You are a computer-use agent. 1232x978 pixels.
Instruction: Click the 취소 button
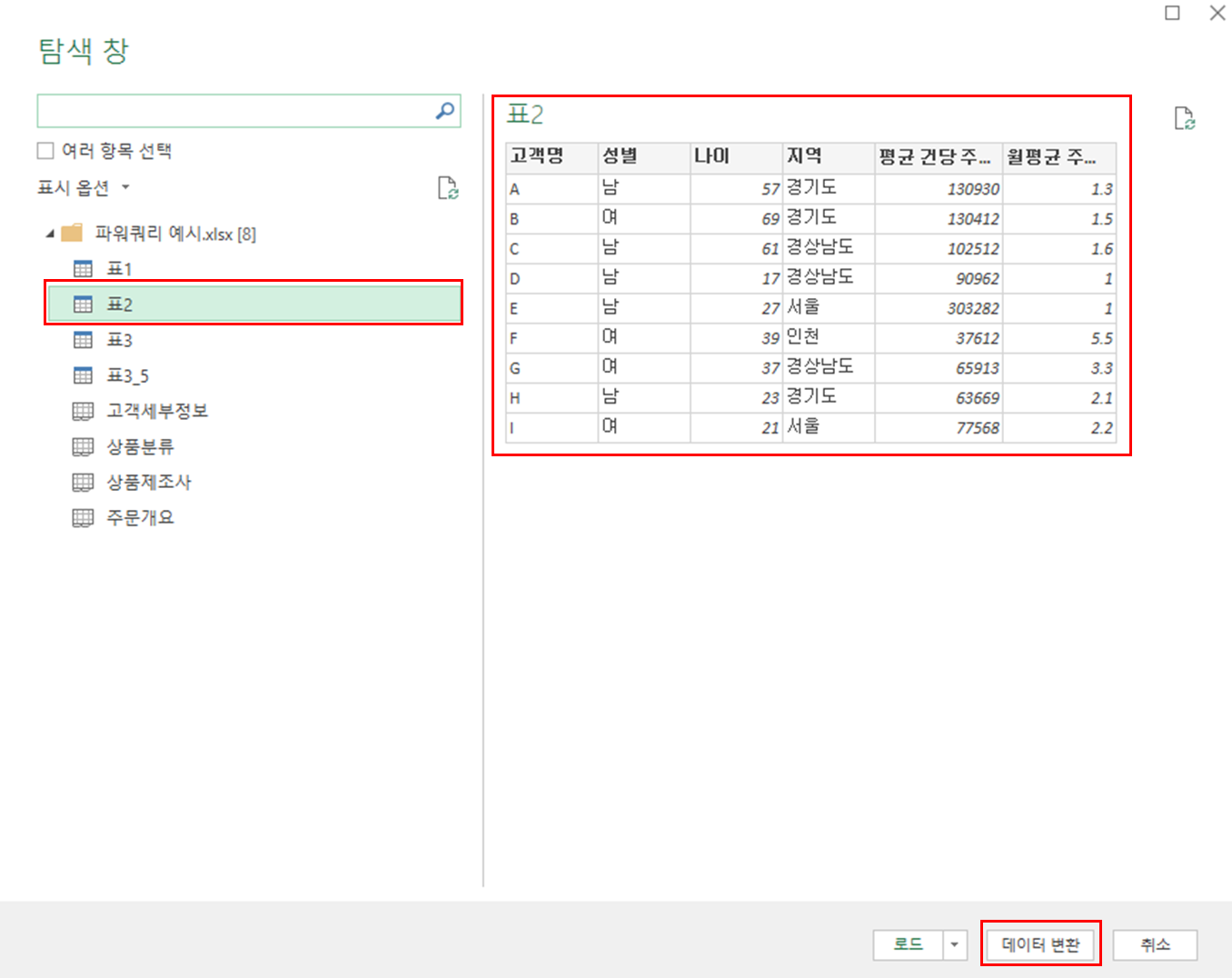tap(1156, 945)
